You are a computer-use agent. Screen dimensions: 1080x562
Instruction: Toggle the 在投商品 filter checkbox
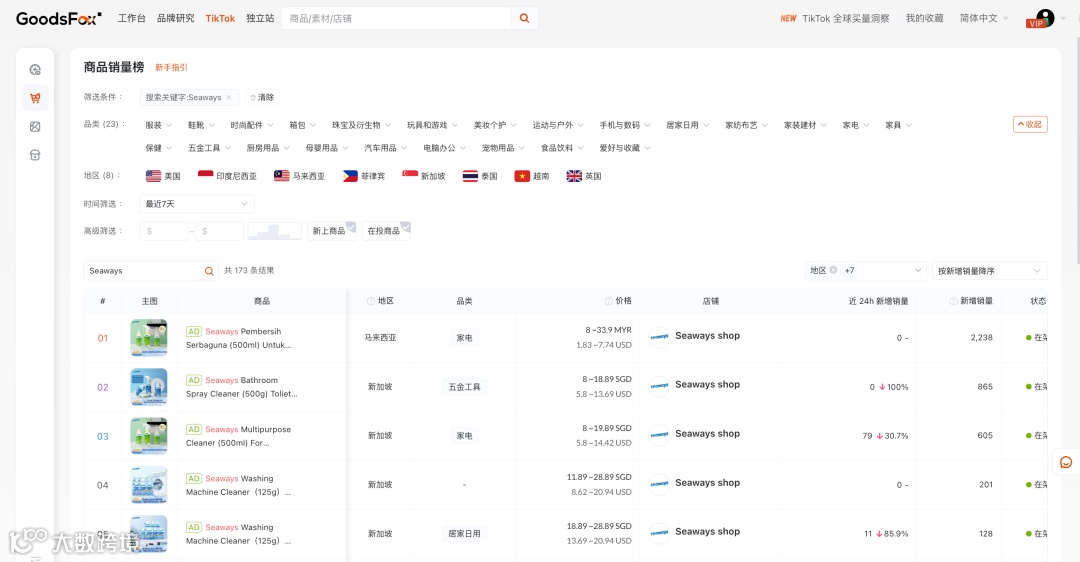coord(386,231)
